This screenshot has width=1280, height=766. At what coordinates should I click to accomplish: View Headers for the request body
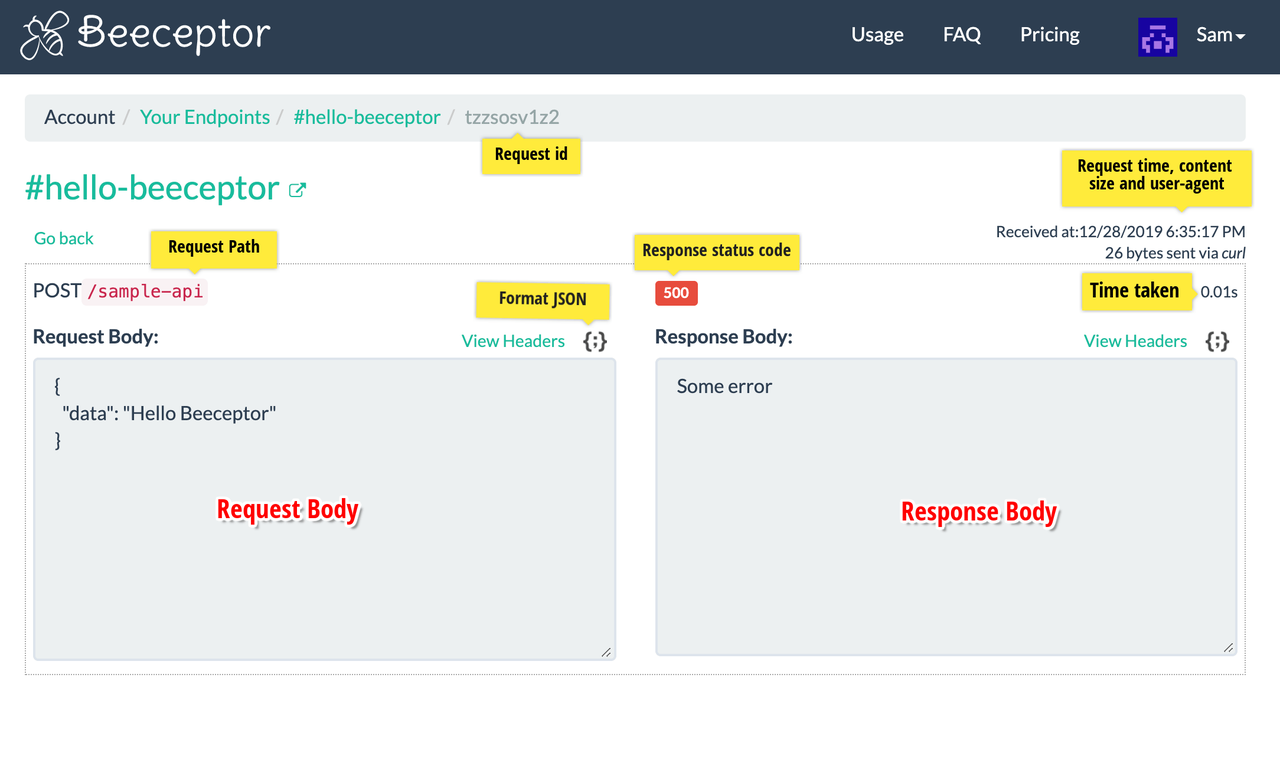[x=513, y=341]
